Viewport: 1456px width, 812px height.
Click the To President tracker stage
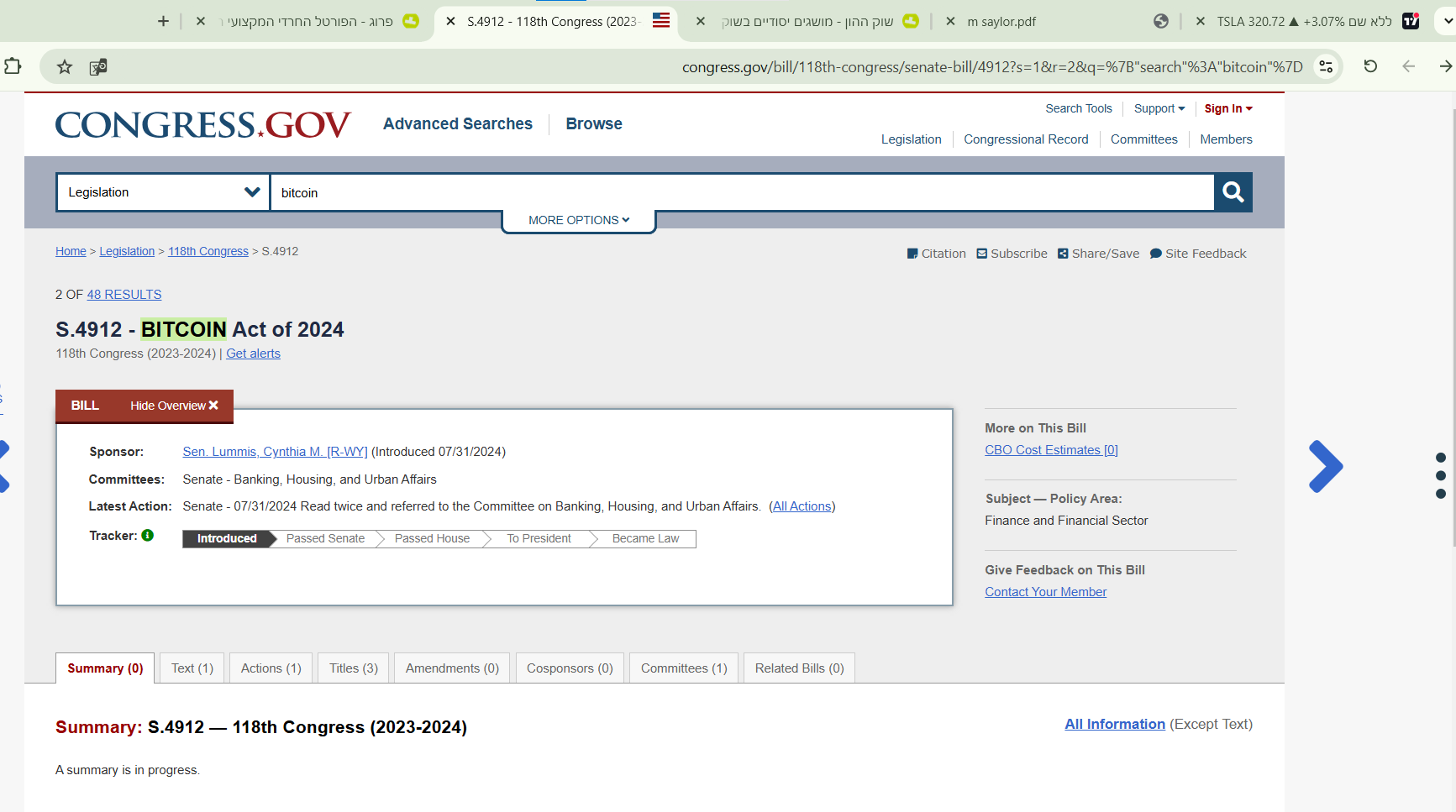pyautogui.click(x=539, y=539)
